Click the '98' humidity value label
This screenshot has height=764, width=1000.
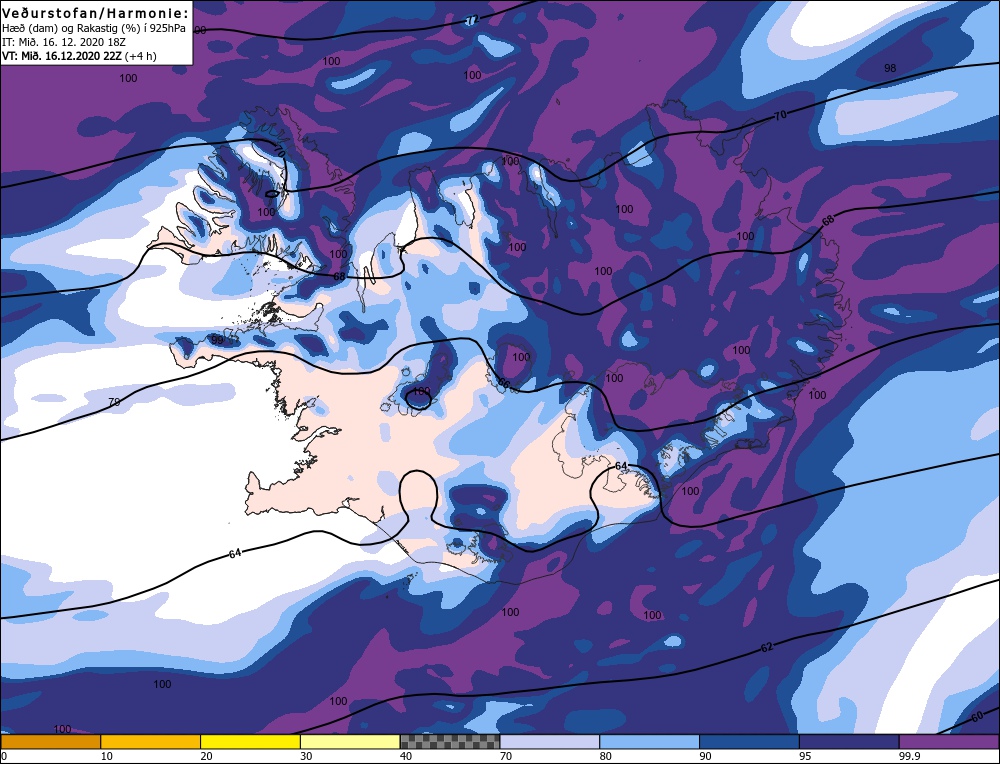(890, 68)
